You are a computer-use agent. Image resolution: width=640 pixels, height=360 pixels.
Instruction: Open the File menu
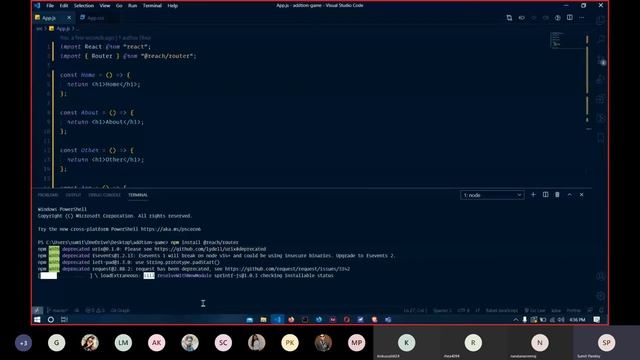tap(50, 6)
